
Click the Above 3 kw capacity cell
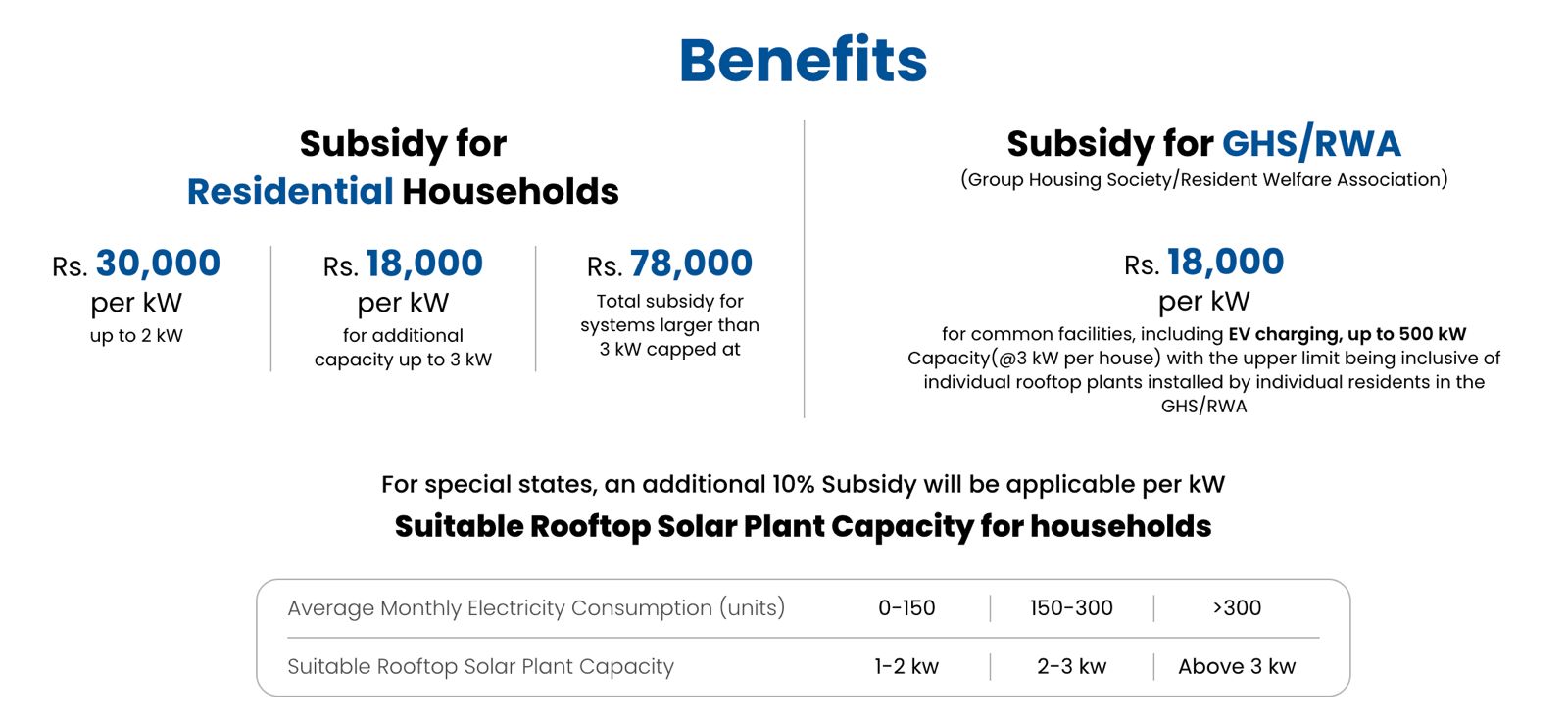coord(1237,667)
